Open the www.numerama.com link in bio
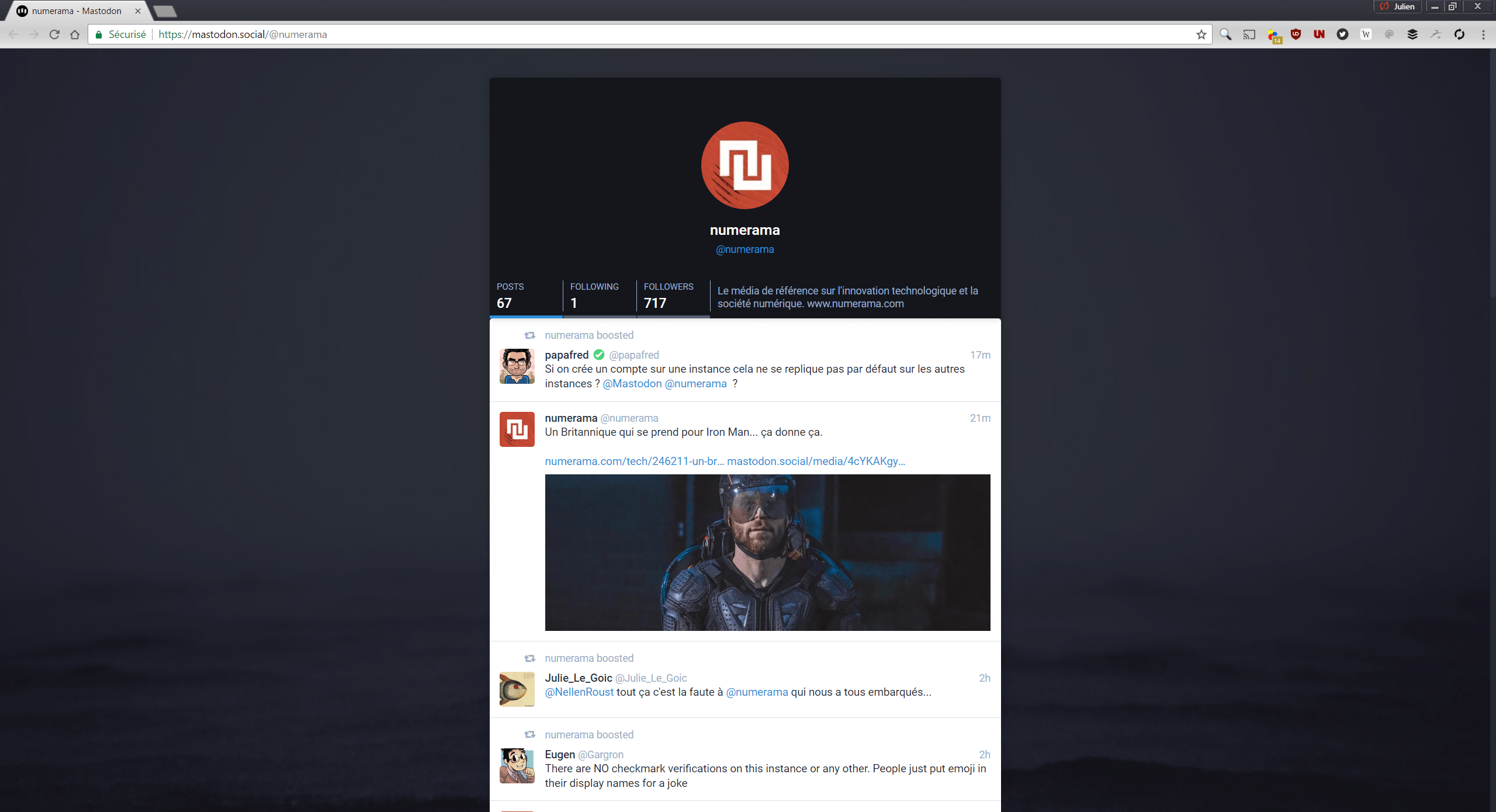Viewport: 1496px width, 812px height. tap(855, 304)
